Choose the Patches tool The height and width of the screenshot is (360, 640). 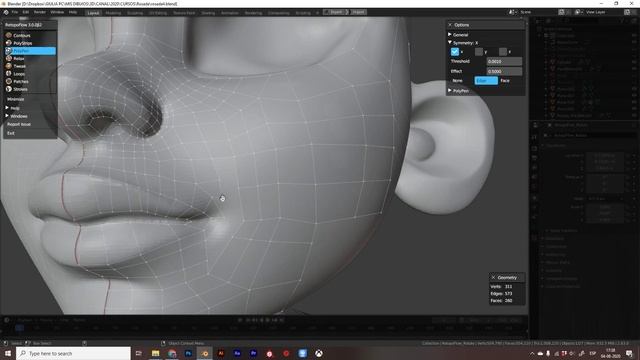[x=30, y=82]
